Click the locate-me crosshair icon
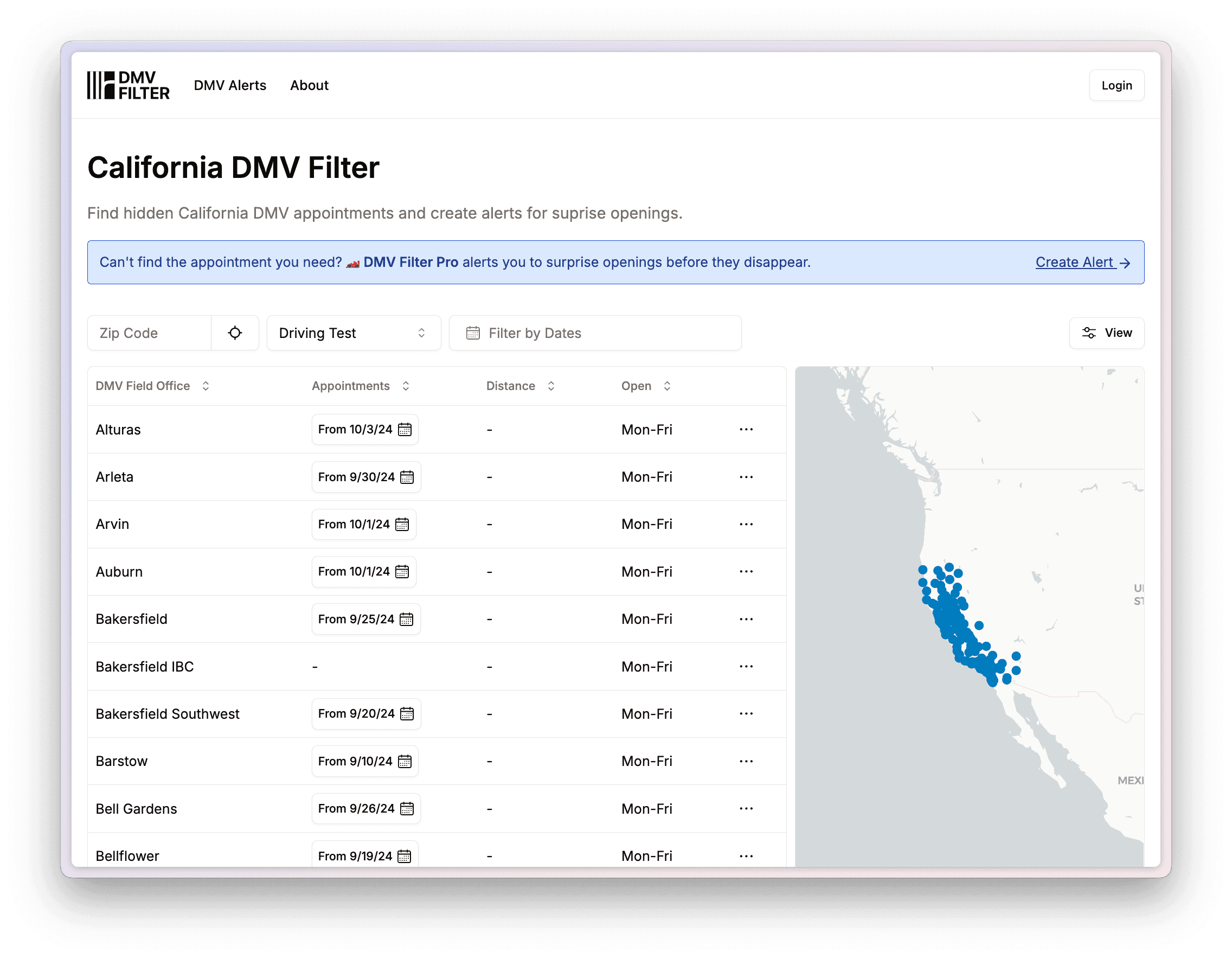Viewport: 1232px width, 958px height. [235, 333]
